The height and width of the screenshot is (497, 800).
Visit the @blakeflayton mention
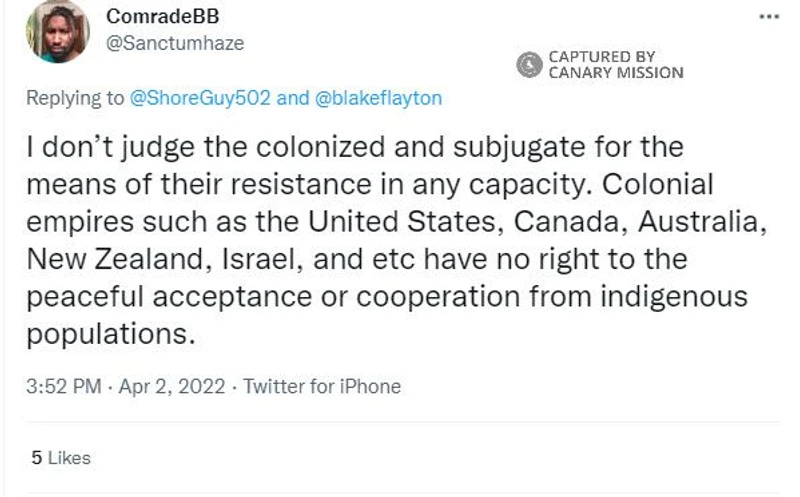coord(378,98)
